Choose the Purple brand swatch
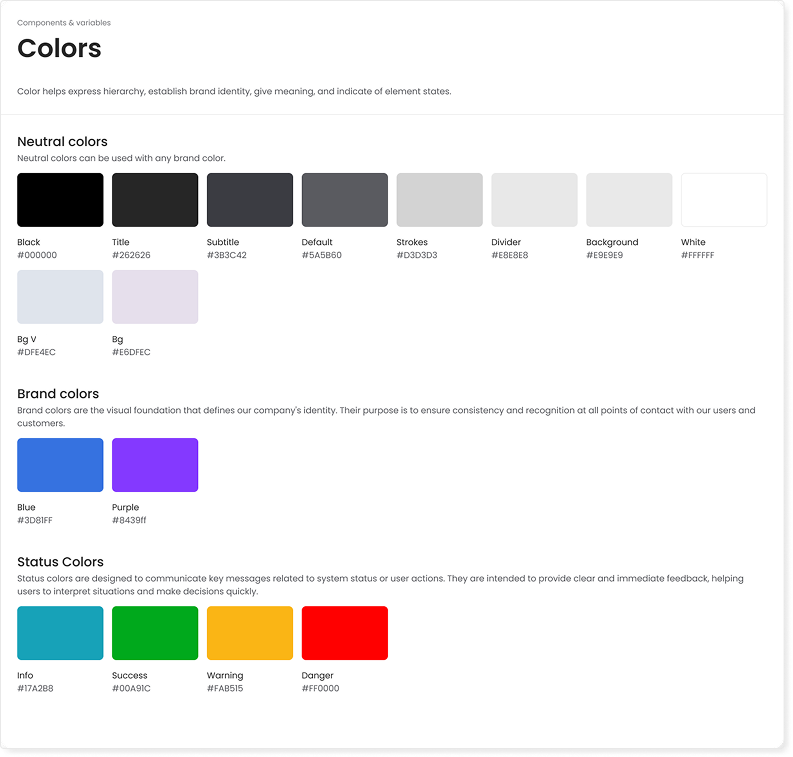 (155, 465)
